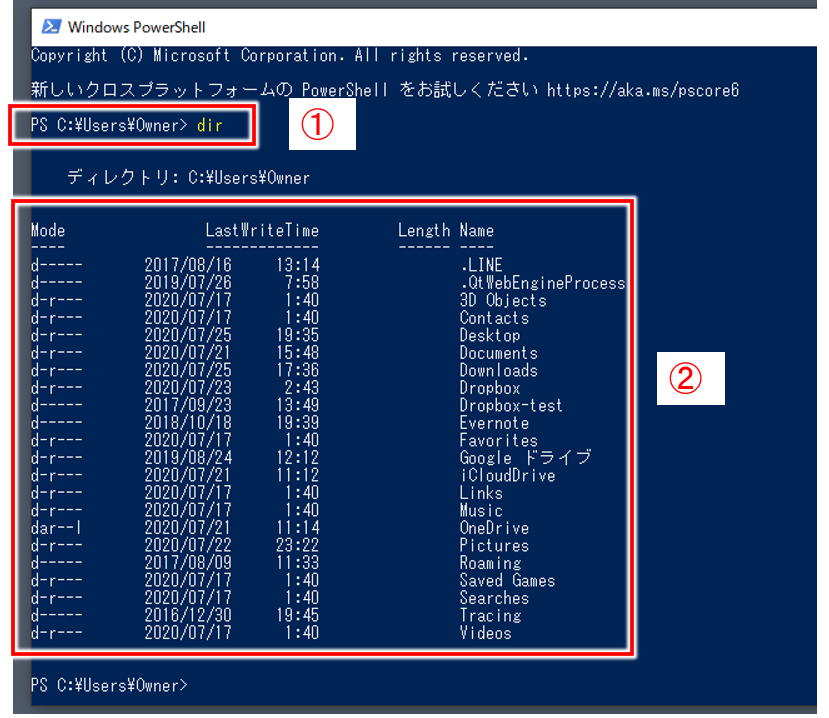Click the "iCloudDrive" directory entry
Image resolution: width=829 pixels, height=718 pixels.
click(508, 475)
